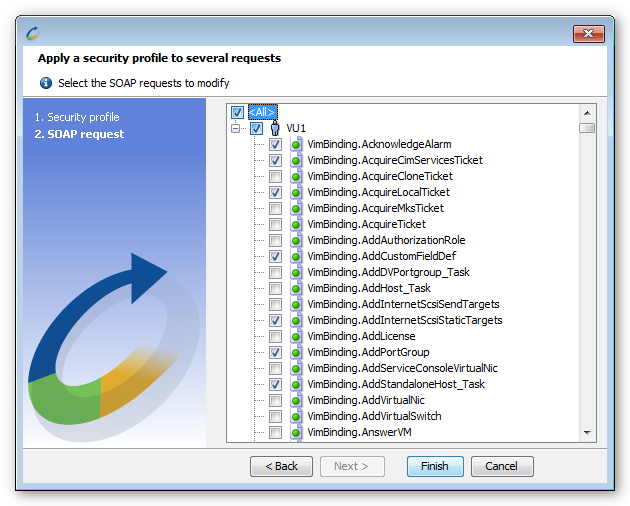630x506 pixels.
Task: Go back with the < Back button
Action: pos(281,466)
